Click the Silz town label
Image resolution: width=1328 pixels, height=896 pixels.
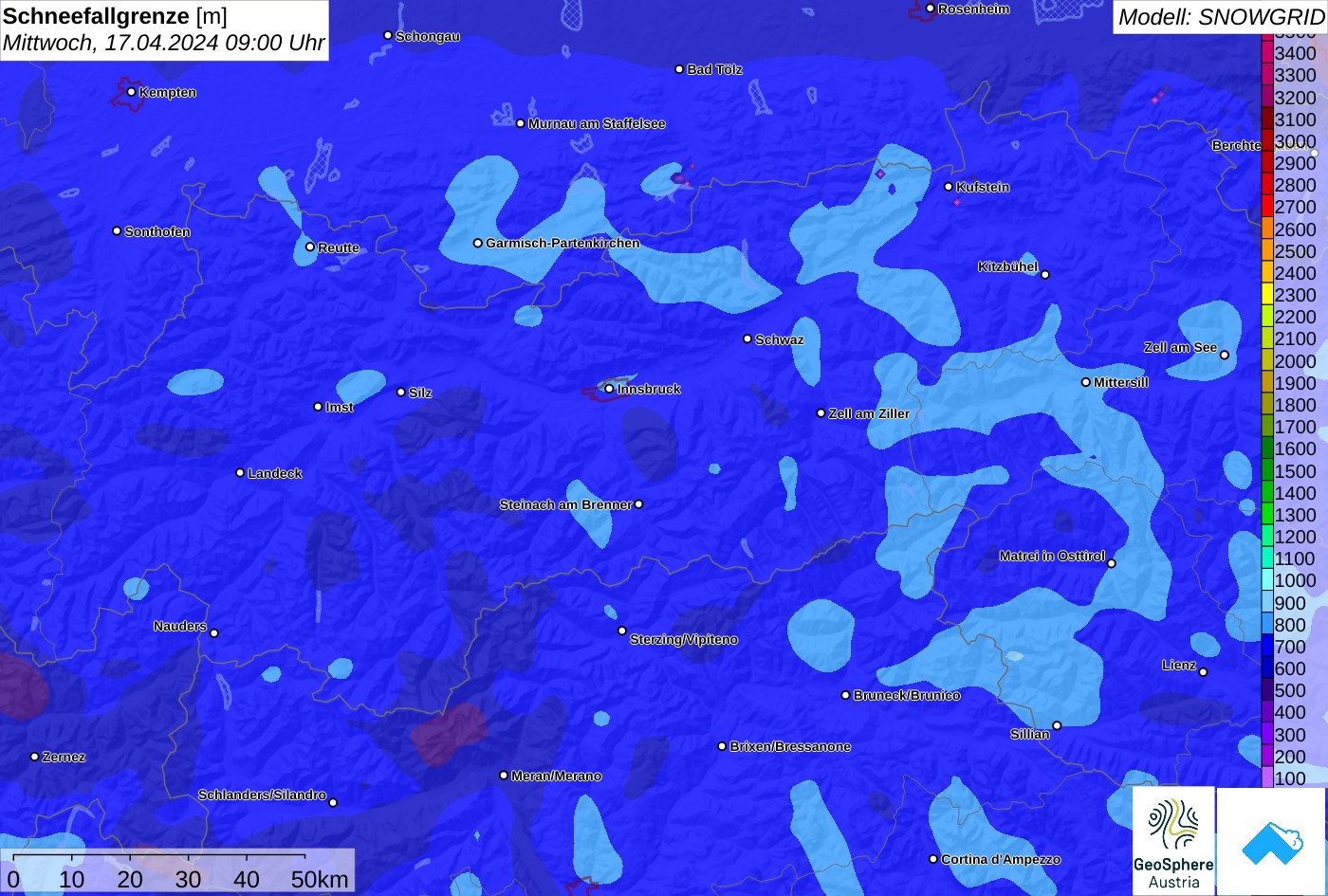click(x=420, y=393)
